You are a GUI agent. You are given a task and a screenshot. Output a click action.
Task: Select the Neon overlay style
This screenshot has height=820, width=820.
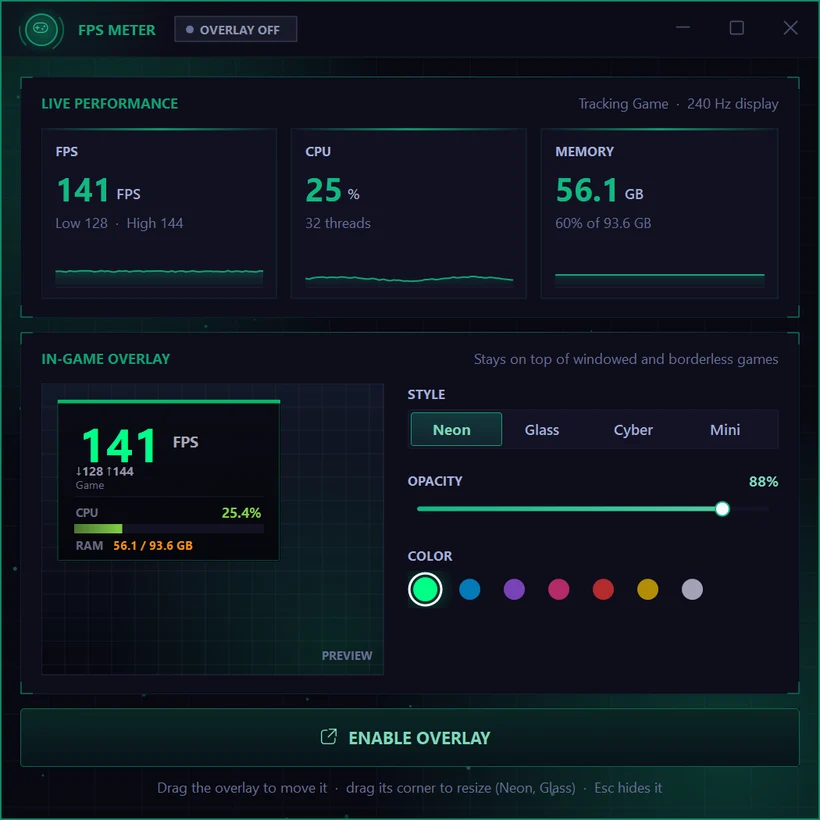click(x=456, y=429)
